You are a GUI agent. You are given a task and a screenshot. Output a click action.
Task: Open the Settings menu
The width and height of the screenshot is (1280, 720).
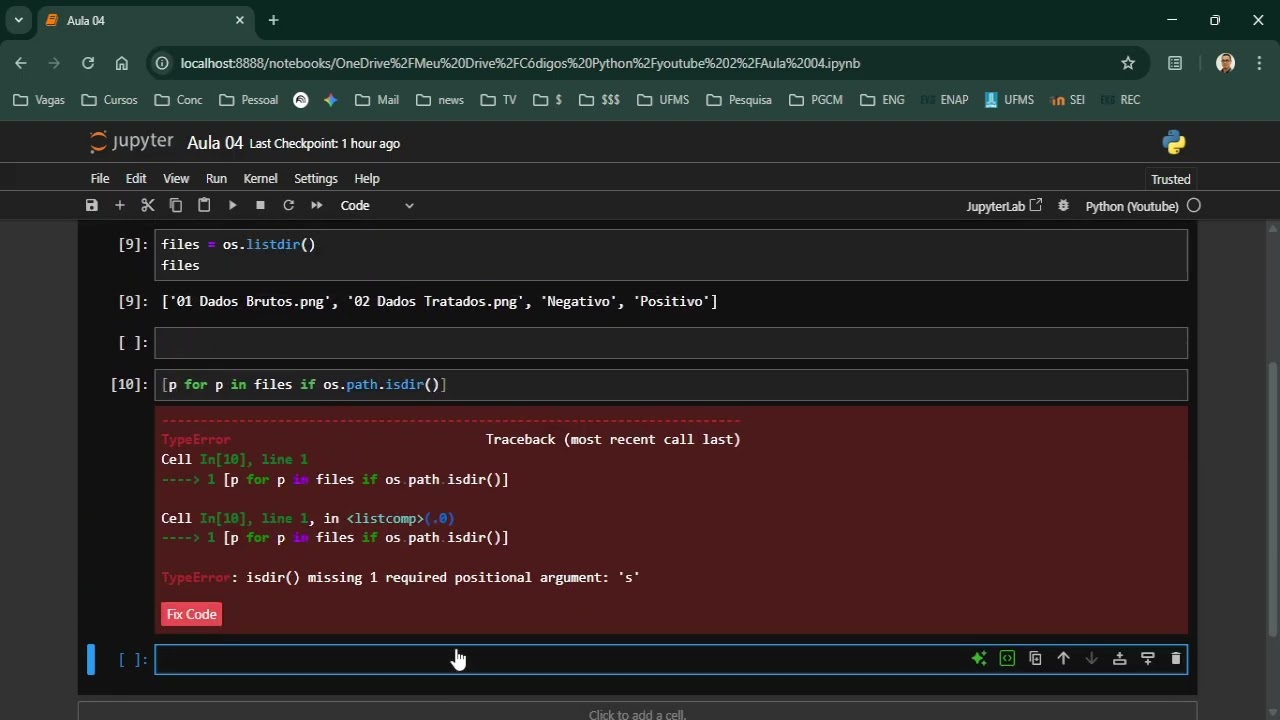[x=316, y=178]
